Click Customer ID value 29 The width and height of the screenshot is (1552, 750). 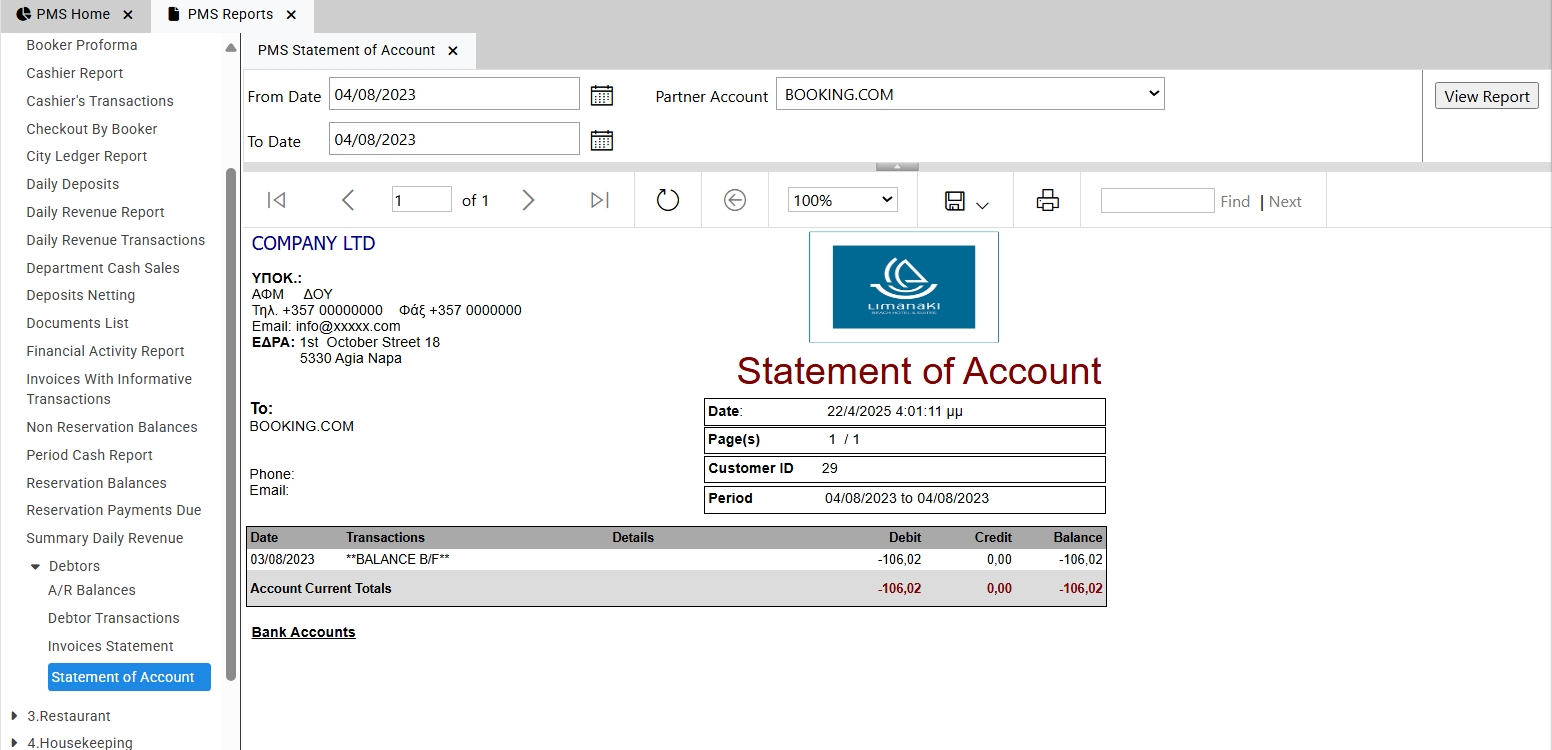click(x=829, y=468)
